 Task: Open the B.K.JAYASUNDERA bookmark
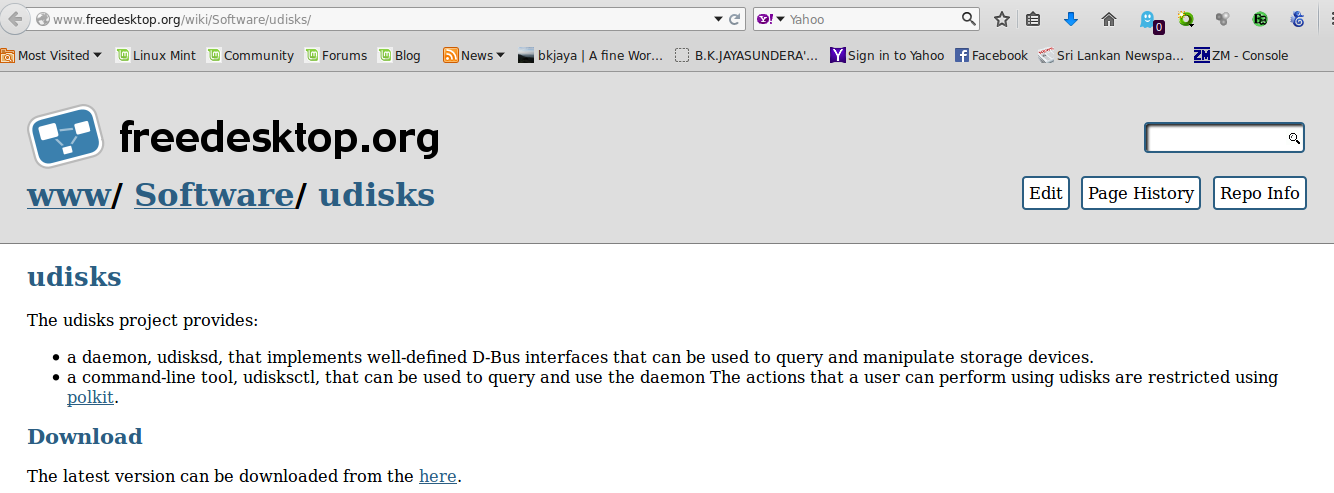click(x=747, y=56)
